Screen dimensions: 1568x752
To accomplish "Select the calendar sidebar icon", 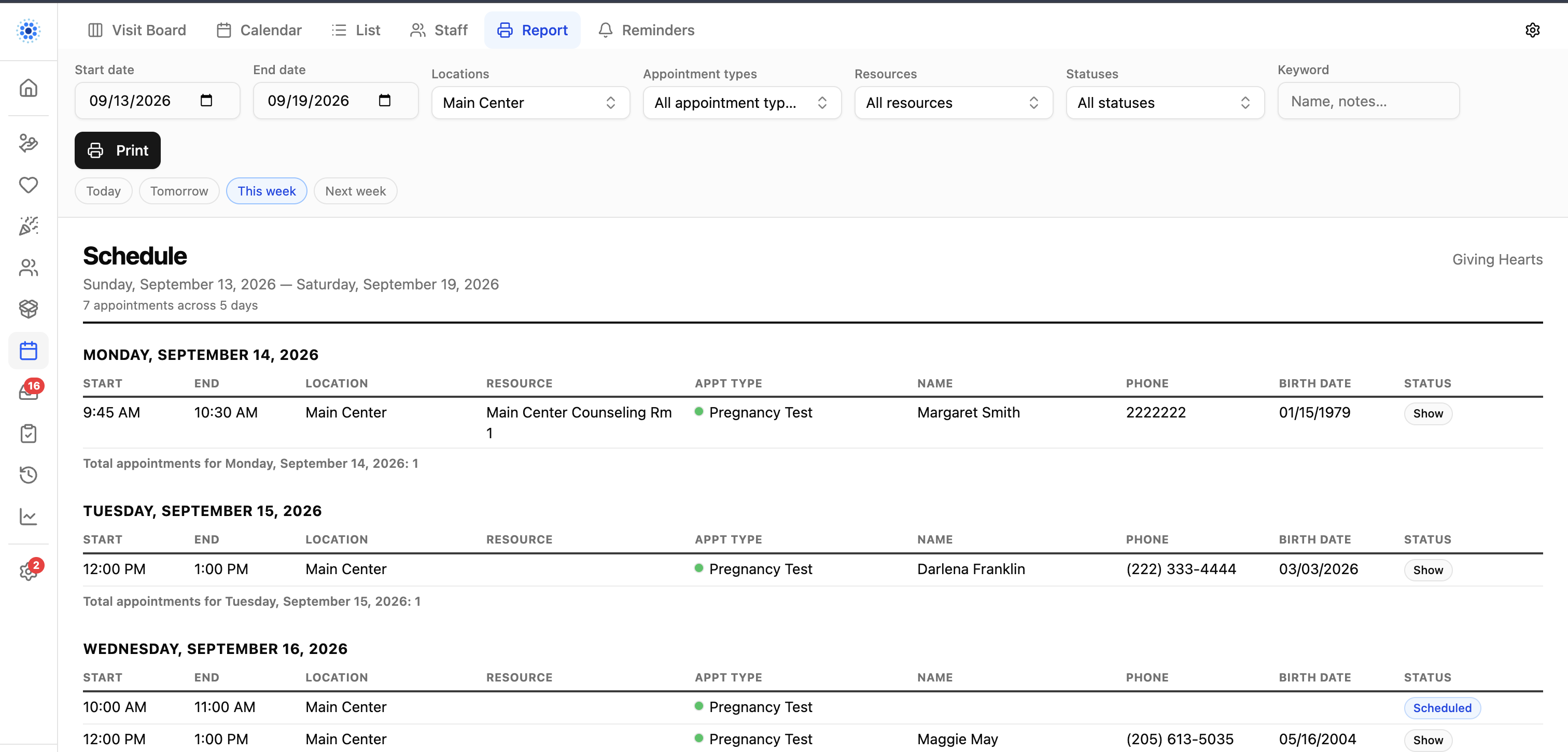I will click(x=28, y=351).
